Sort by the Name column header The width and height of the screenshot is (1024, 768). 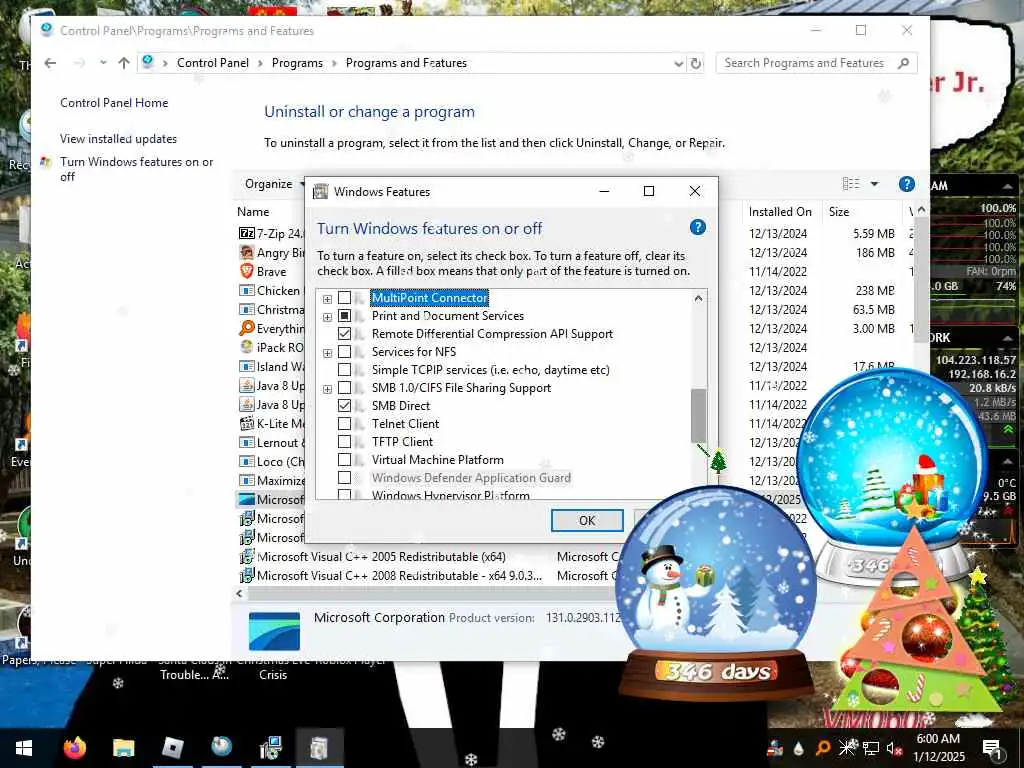point(253,212)
